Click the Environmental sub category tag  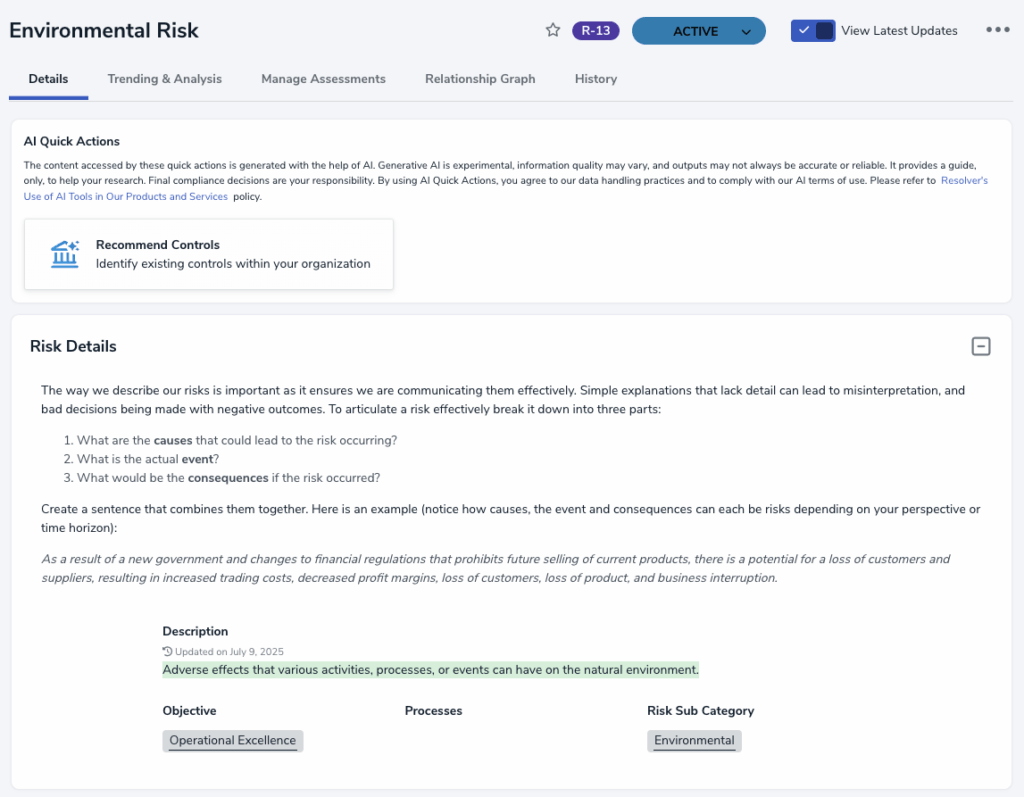[x=694, y=741]
